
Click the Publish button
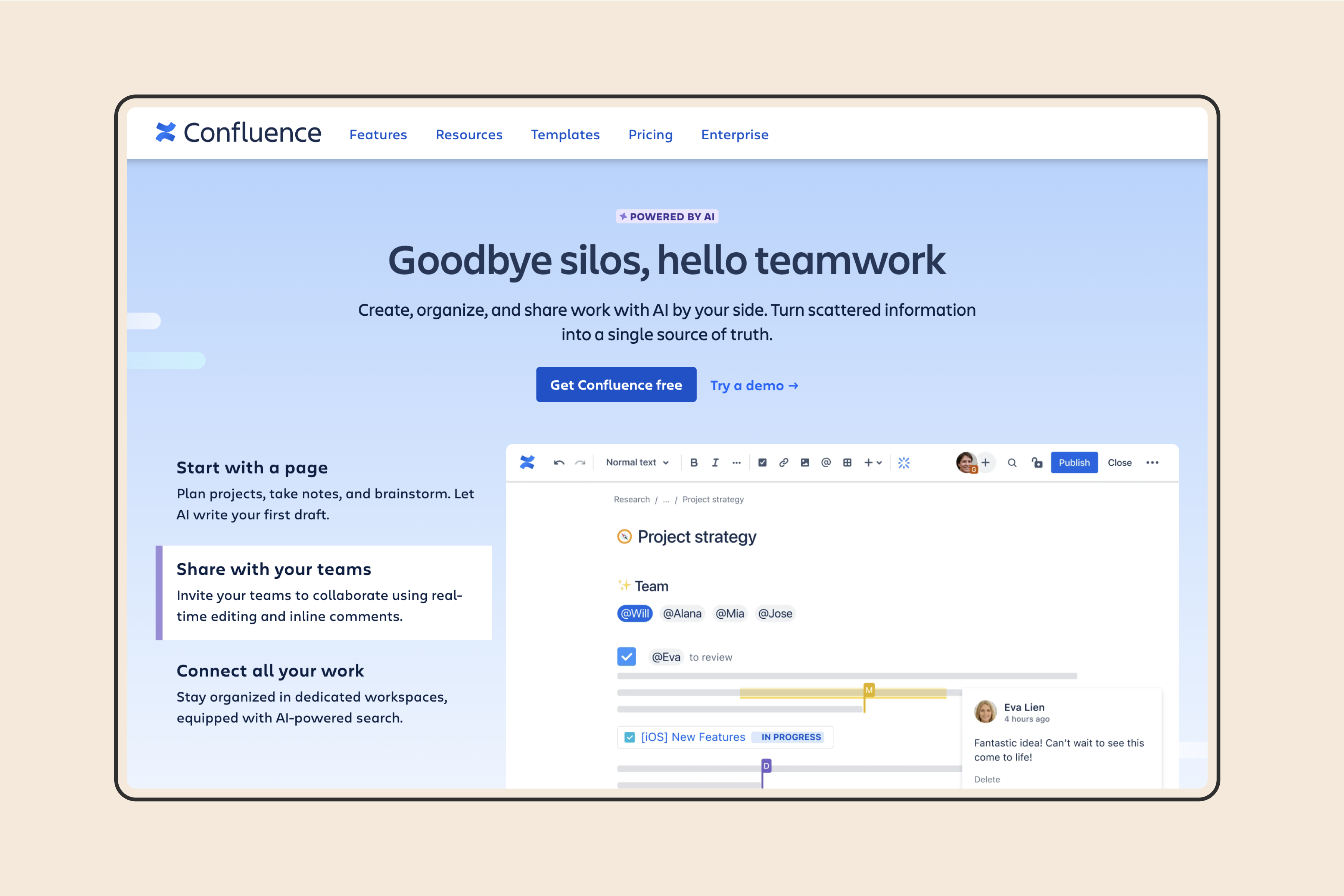[1074, 462]
